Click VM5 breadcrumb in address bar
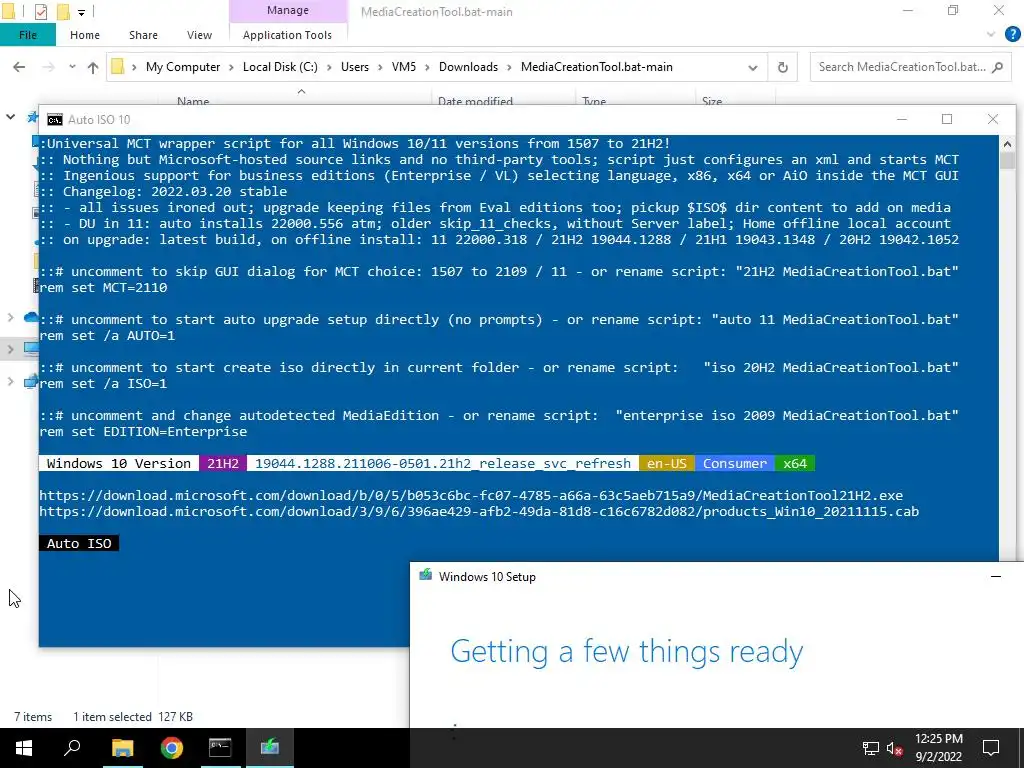 [x=404, y=67]
